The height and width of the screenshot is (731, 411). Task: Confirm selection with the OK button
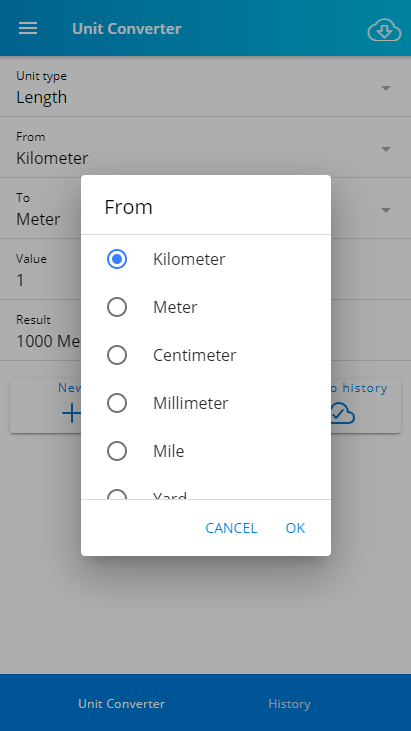click(295, 528)
